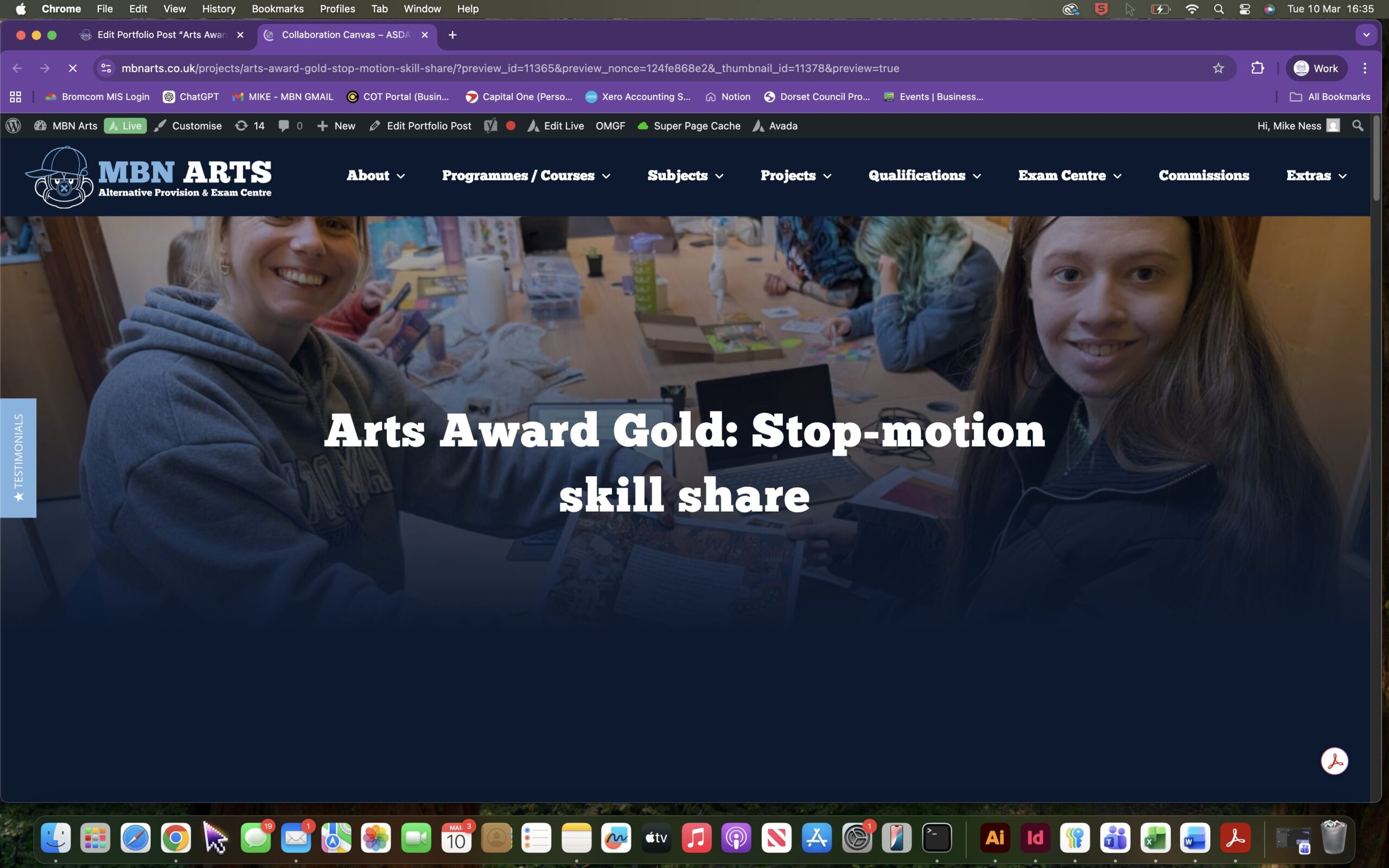The height and width of the screenshot is (868, 1389).
Task: Open the Testimonials side tab
Action: pyautogui.click(x=18, y=458)
